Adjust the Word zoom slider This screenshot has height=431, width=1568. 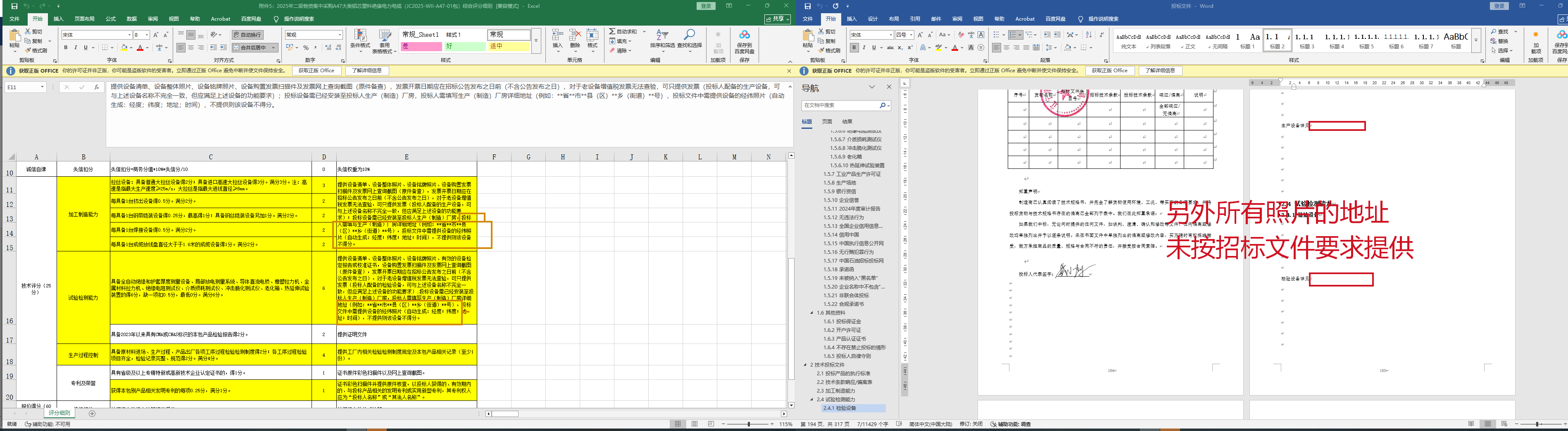[x=1537, y=424]
